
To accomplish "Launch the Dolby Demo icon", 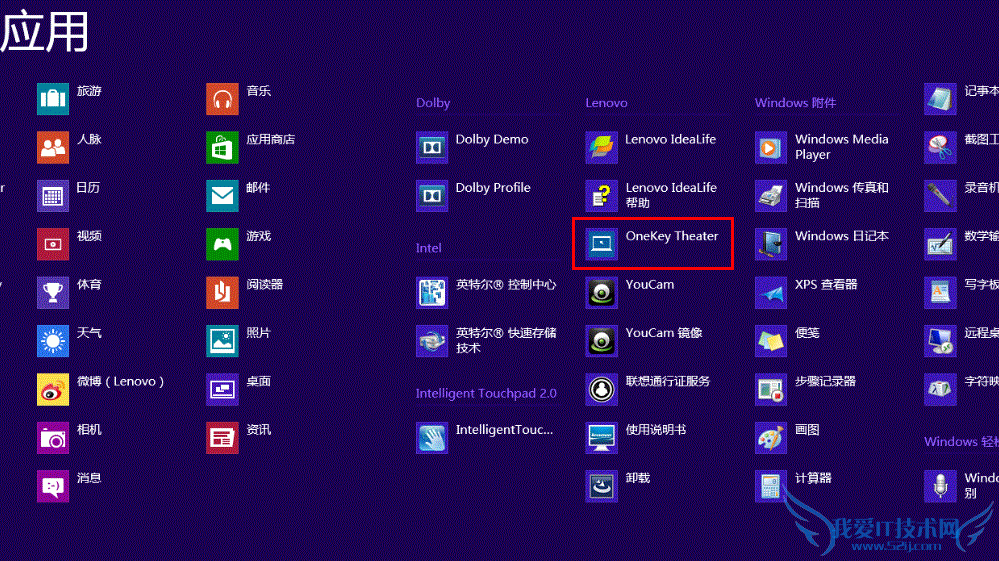I will click(432, 147).
